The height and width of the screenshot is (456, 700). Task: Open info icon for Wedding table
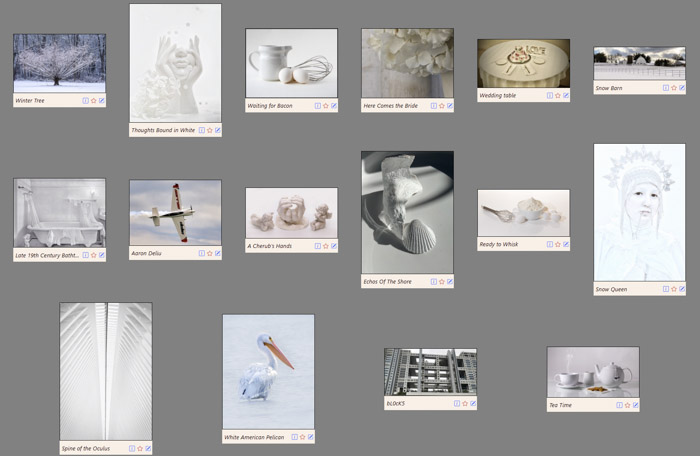549,96
